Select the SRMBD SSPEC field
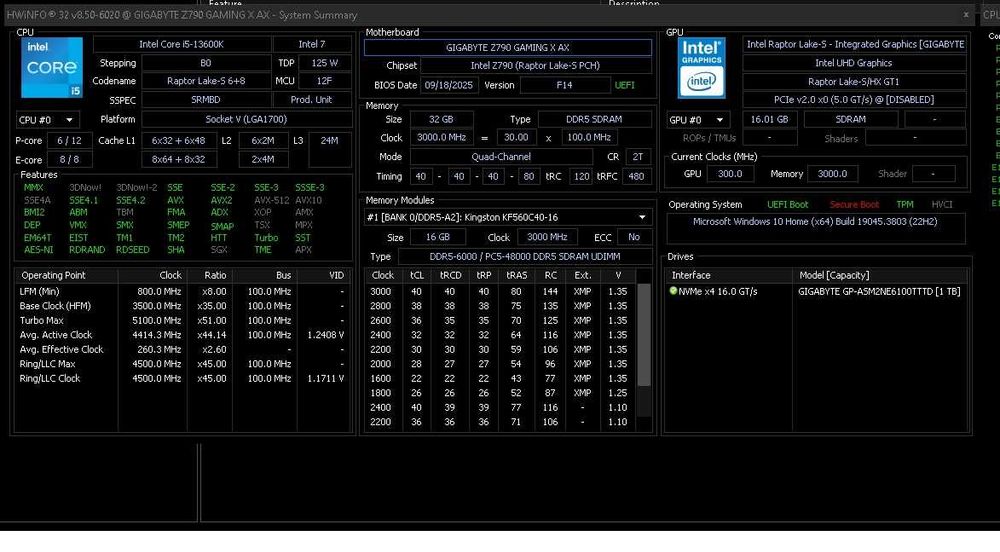 (x=206, y=99)
